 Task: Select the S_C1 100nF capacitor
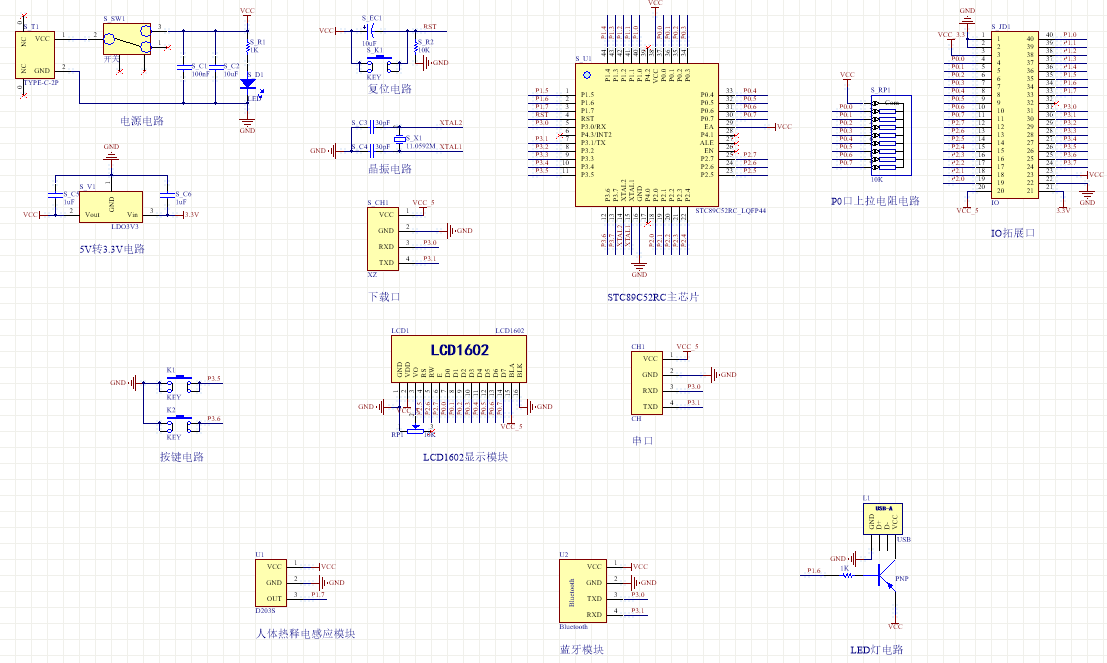point(184,67)
